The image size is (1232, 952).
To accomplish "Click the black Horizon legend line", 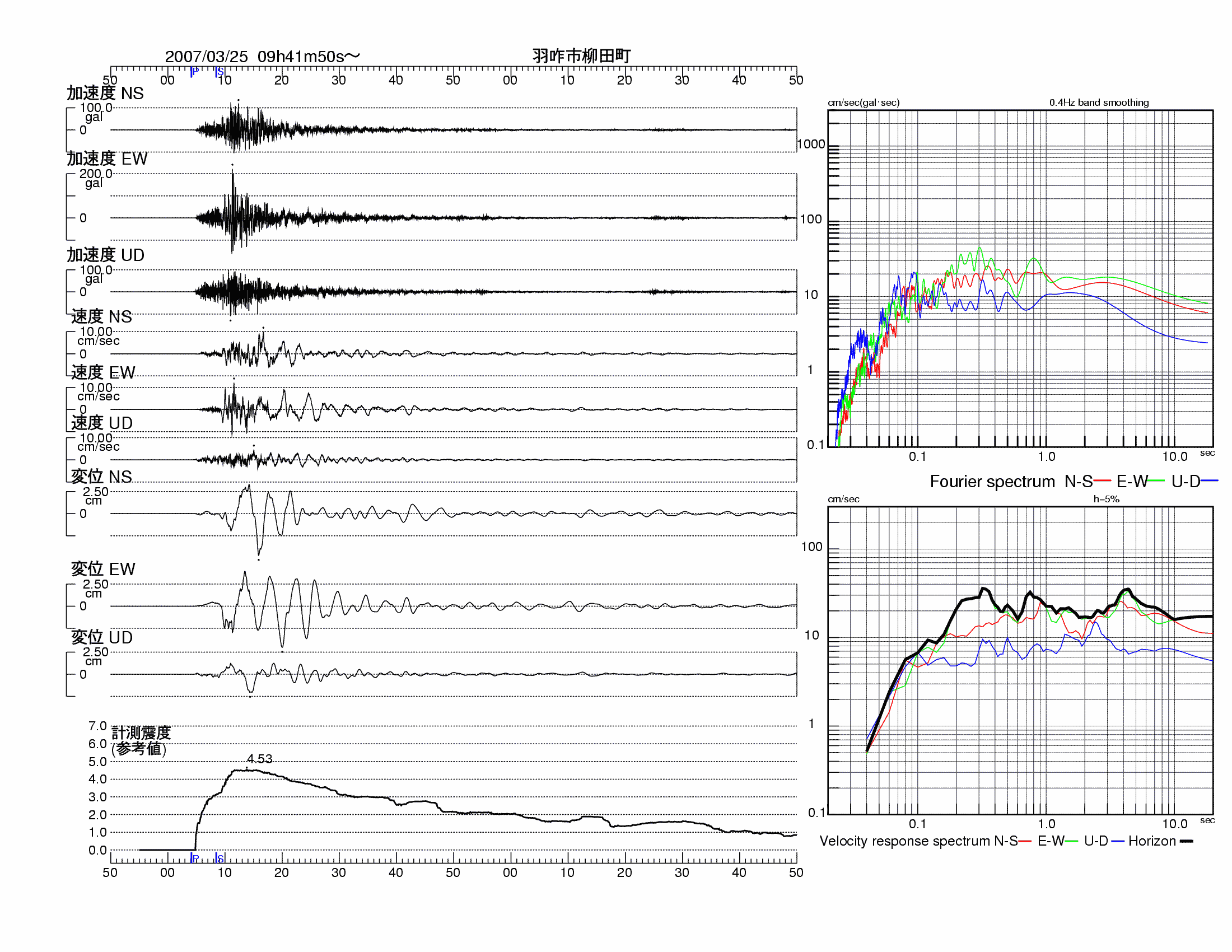I will pos(1187,842).
